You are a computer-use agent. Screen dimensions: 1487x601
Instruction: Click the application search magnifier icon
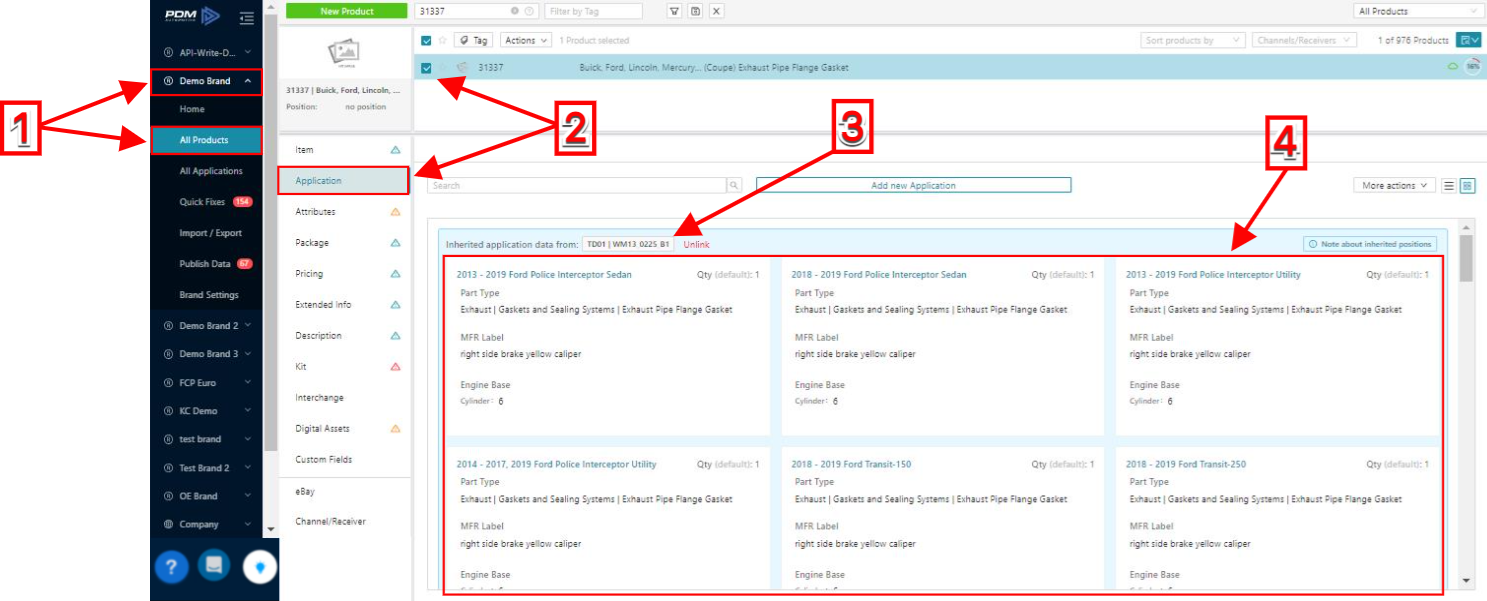pos(734,186)
